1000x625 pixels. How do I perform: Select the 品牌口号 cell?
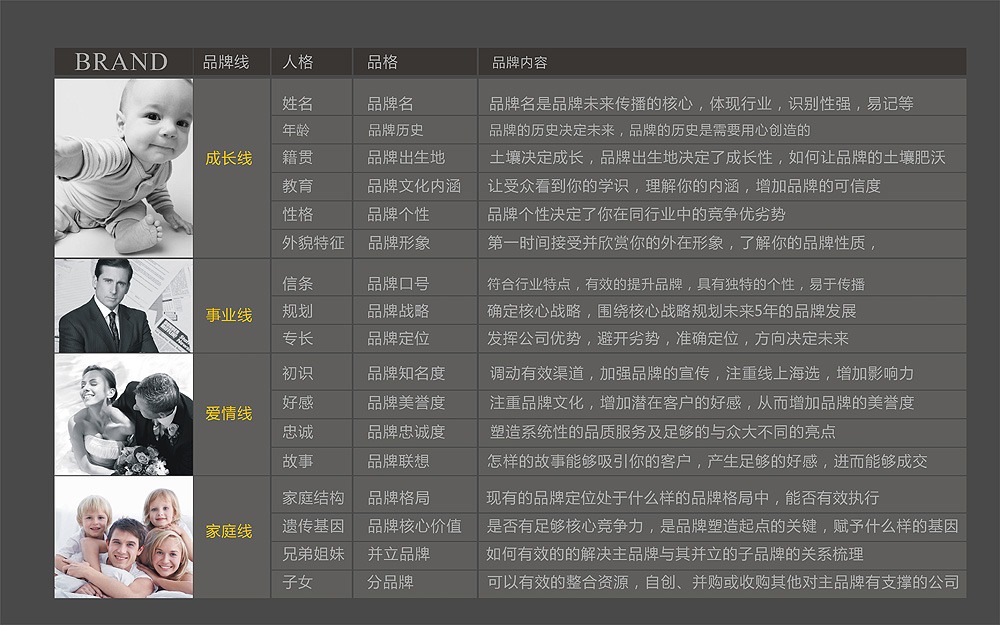tap(398, 284)
